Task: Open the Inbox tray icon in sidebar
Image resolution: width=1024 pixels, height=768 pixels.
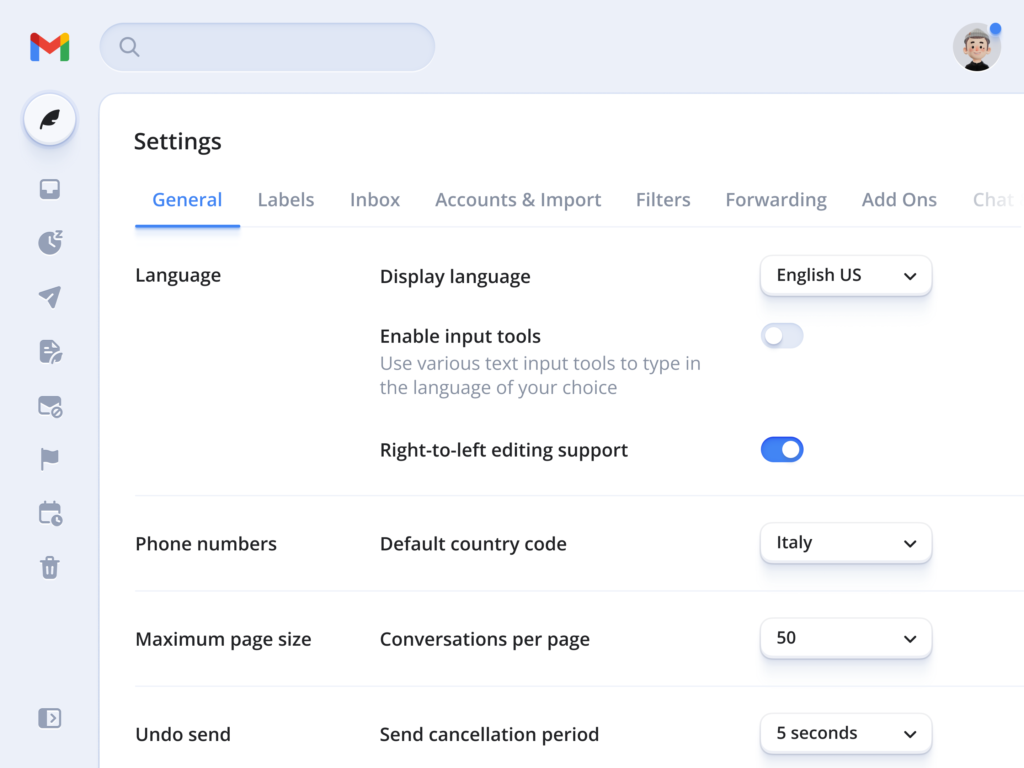Action: point(50,189)
